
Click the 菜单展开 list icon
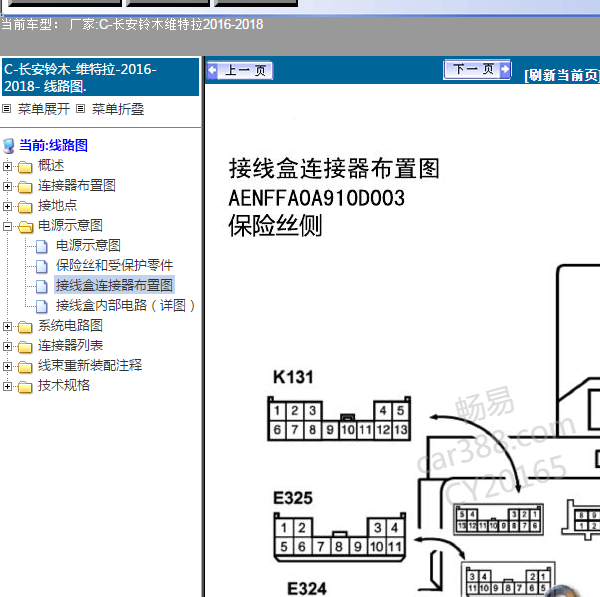[x=7, y=109]
